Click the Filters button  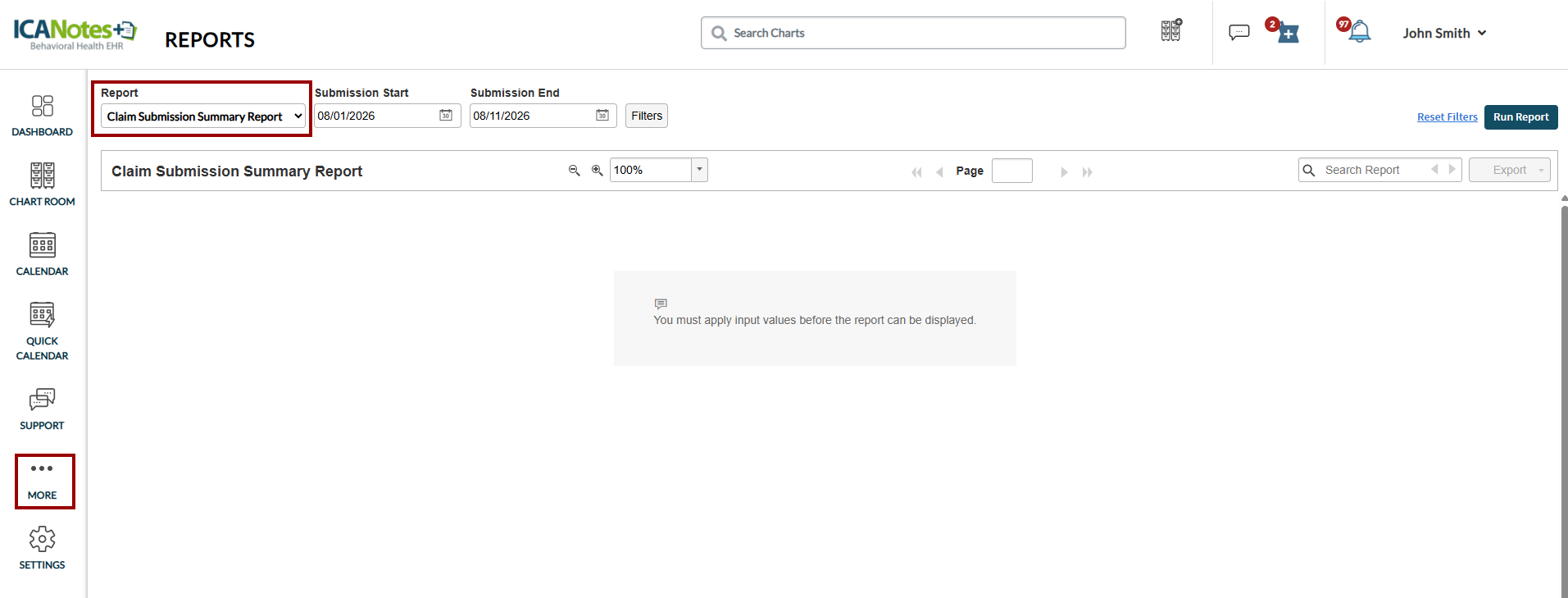pyautogui.click(x=647, y=116)
